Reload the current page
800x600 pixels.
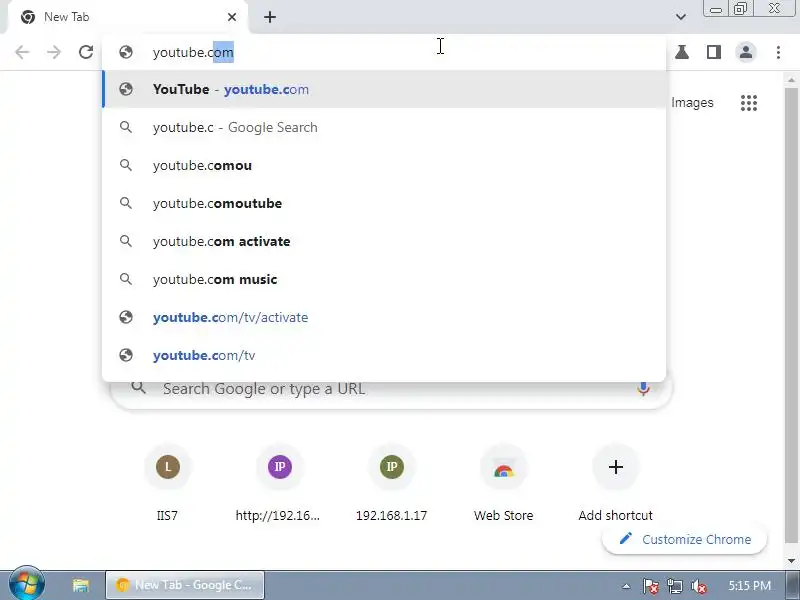[86, 52]
